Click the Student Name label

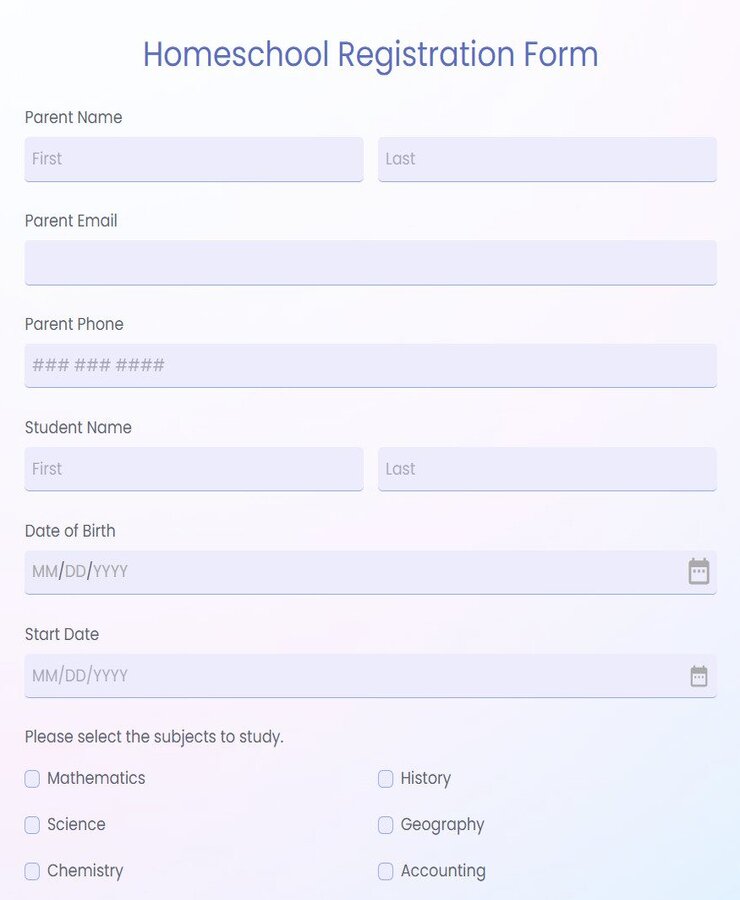coord(78,427)
